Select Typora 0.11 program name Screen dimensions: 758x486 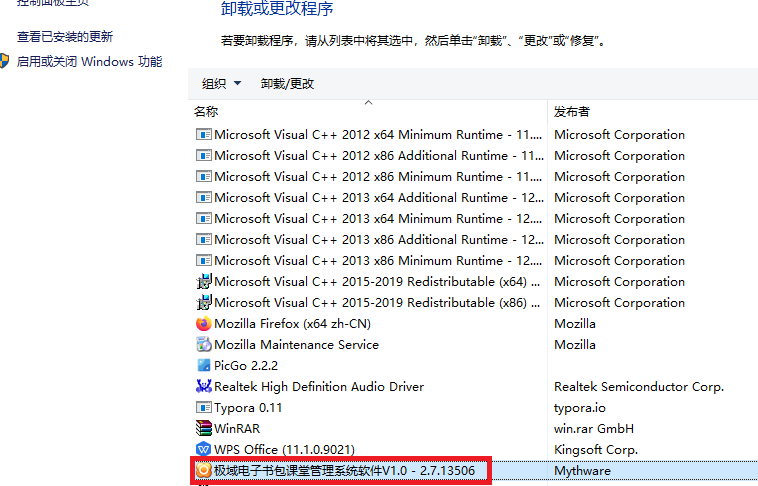tap(248, 408)
